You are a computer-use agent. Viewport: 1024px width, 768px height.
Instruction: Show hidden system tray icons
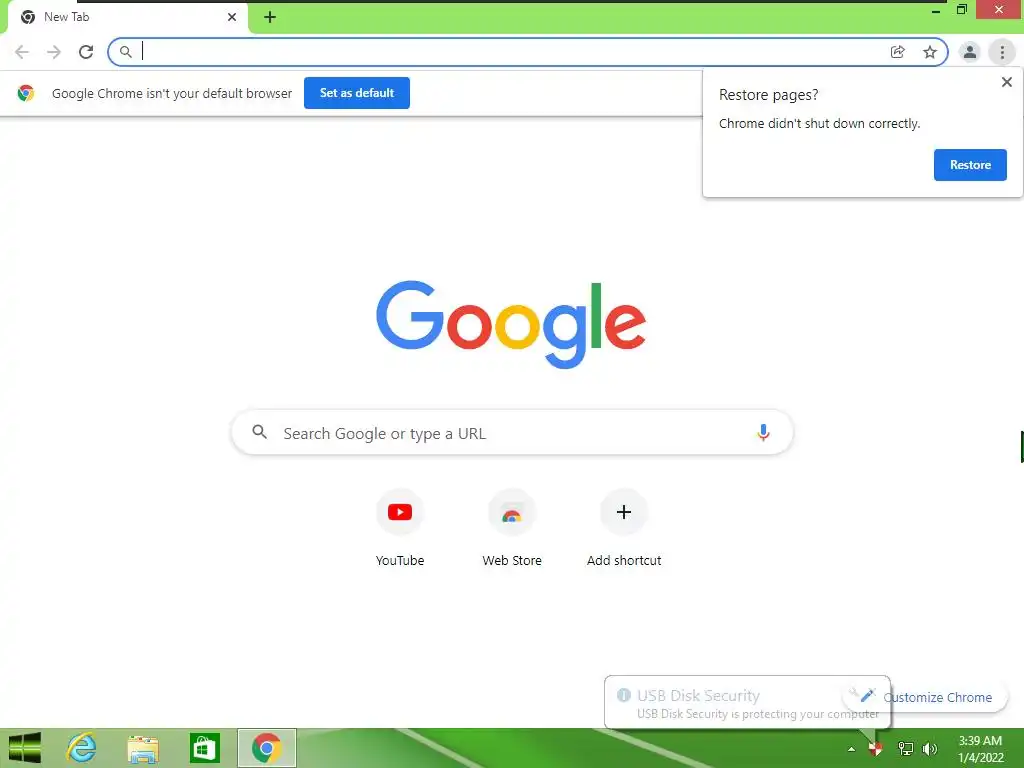[x=851, y=749]
